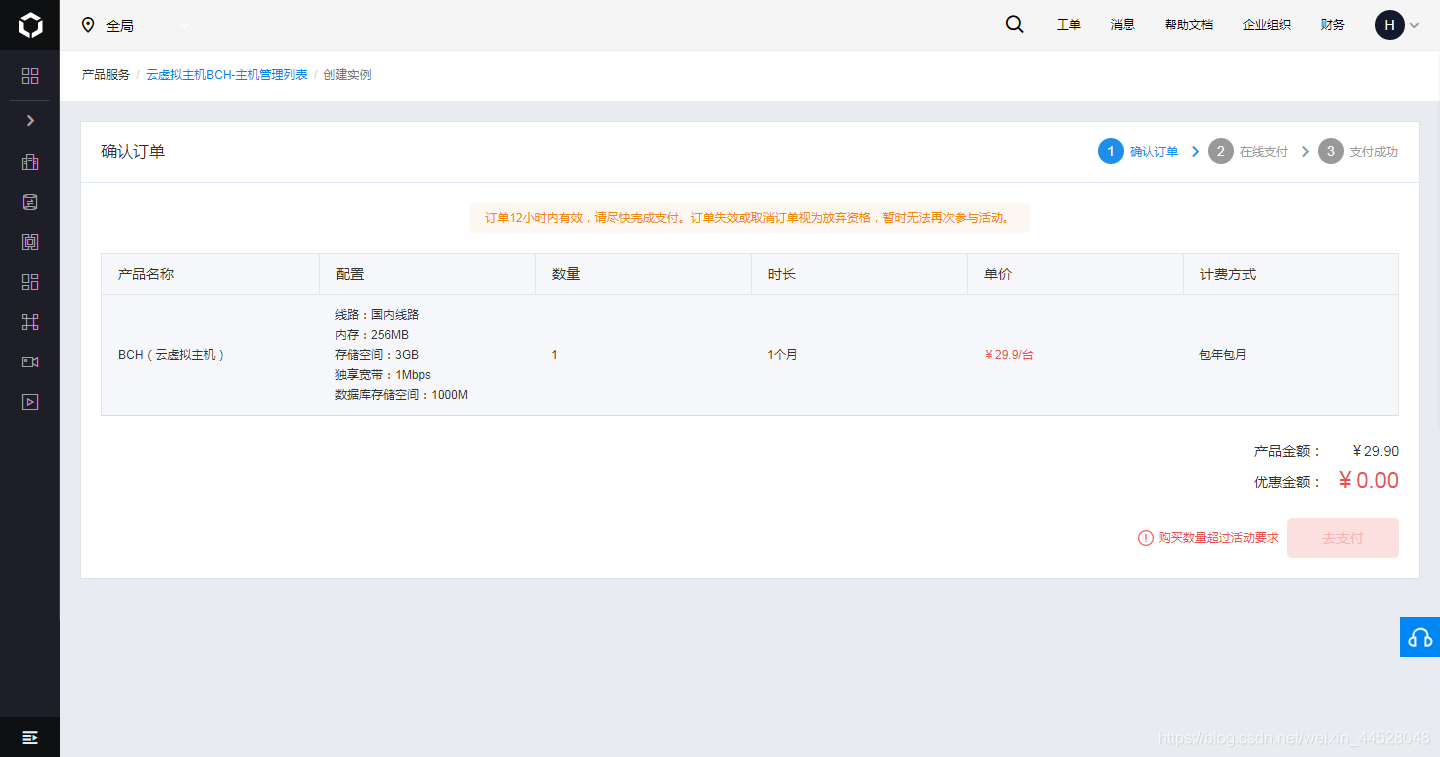1440x757 pixels.
Task: Click the H user avatar
Action: [1390, 25]
